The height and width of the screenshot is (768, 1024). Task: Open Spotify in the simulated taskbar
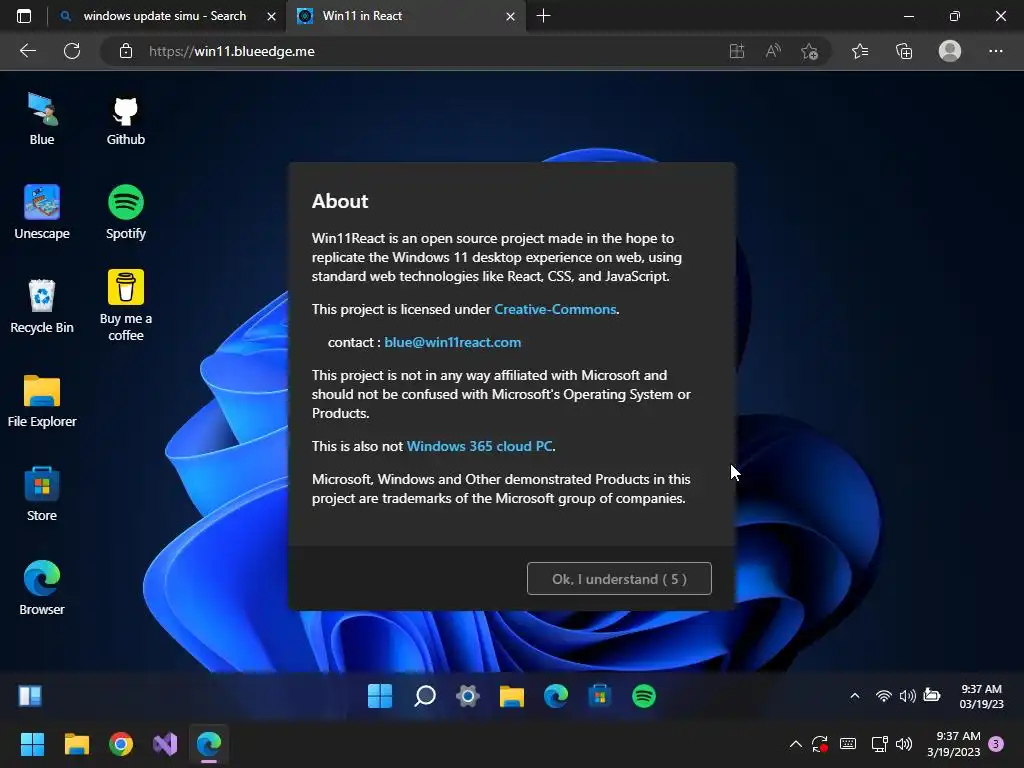pyautogui.click(x=644, y=696)
